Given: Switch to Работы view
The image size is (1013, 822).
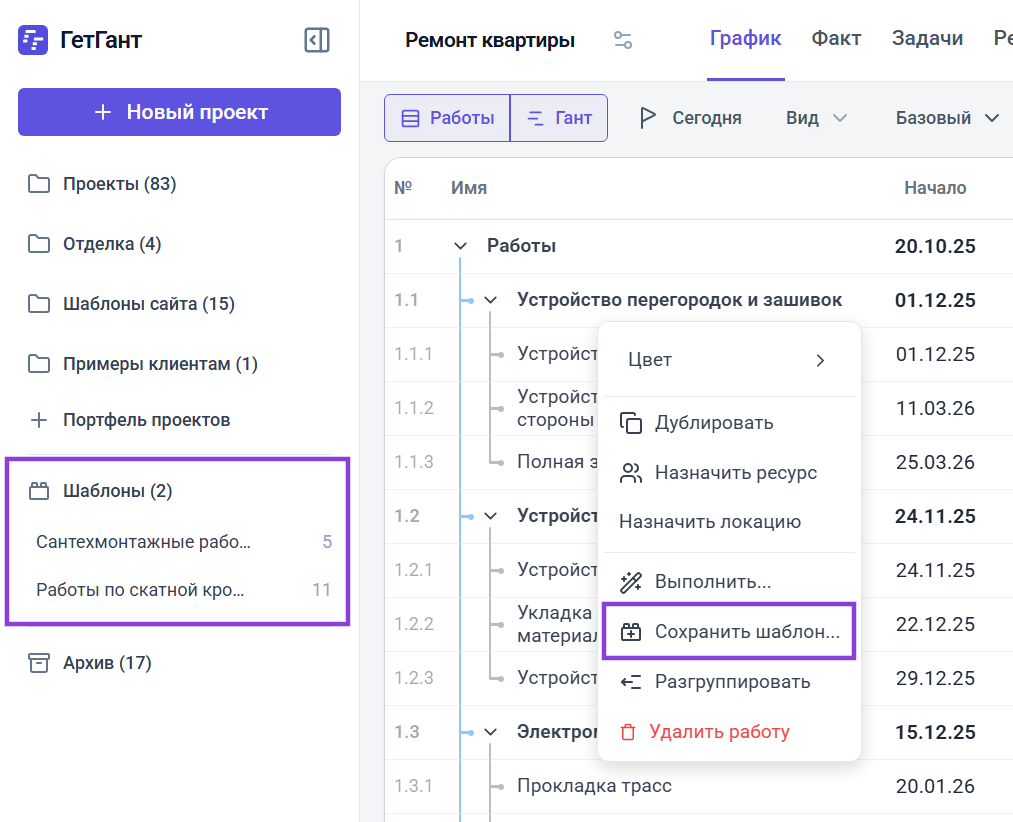Looking at the screenshot, I should (447, 118).
